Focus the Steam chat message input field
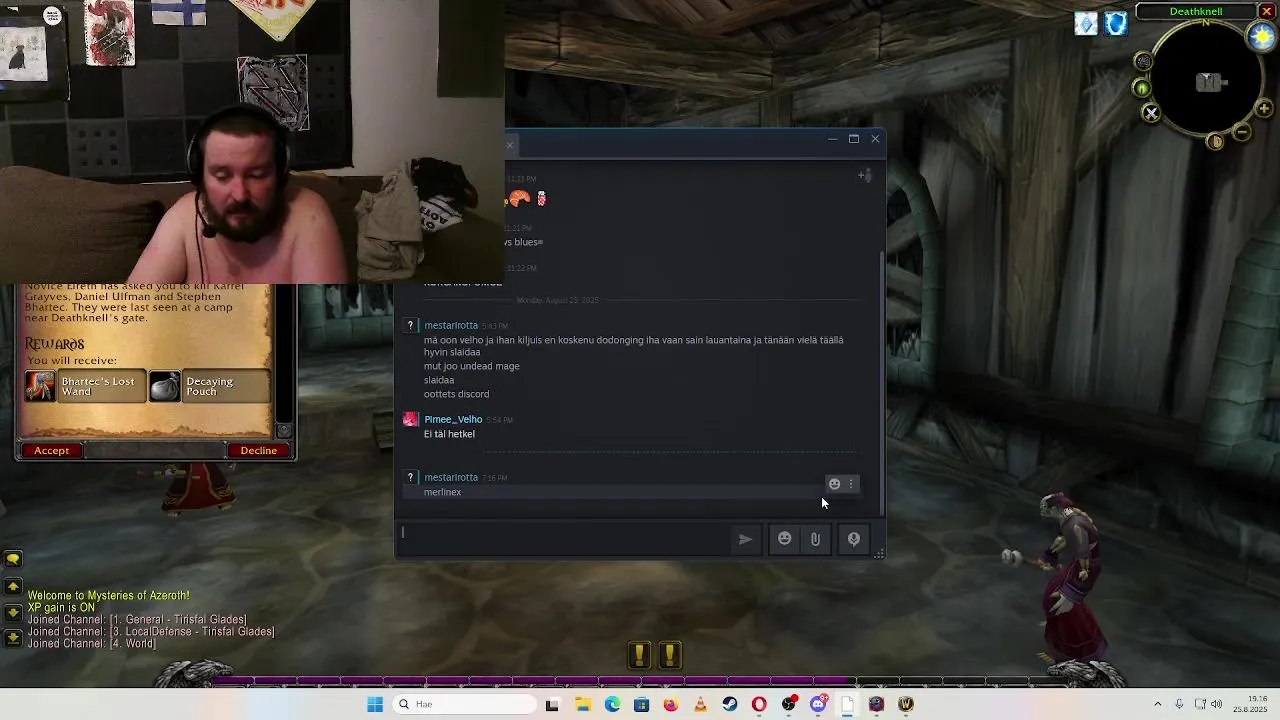The image size is (1280, 720). click(x=565, y=538)
